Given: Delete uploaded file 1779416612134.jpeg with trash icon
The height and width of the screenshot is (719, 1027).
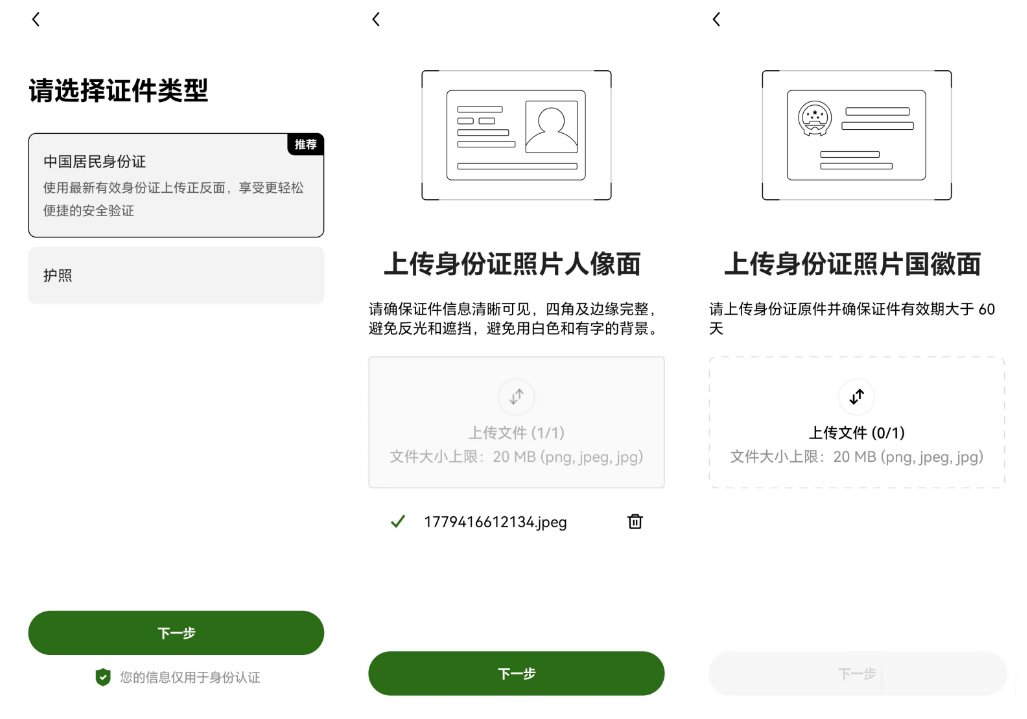Looking at the screenshot, I should pos(635,521).
